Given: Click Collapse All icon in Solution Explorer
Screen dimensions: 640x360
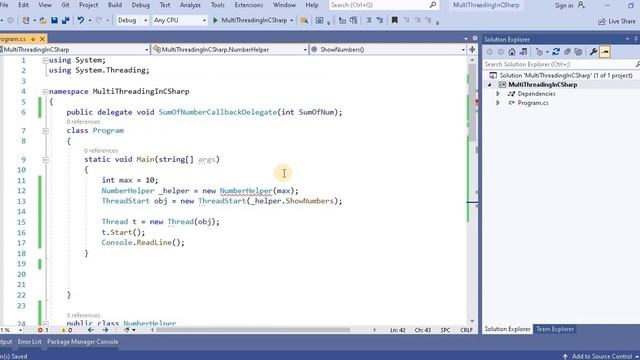Looking at the screenshot, I should 567,52.
